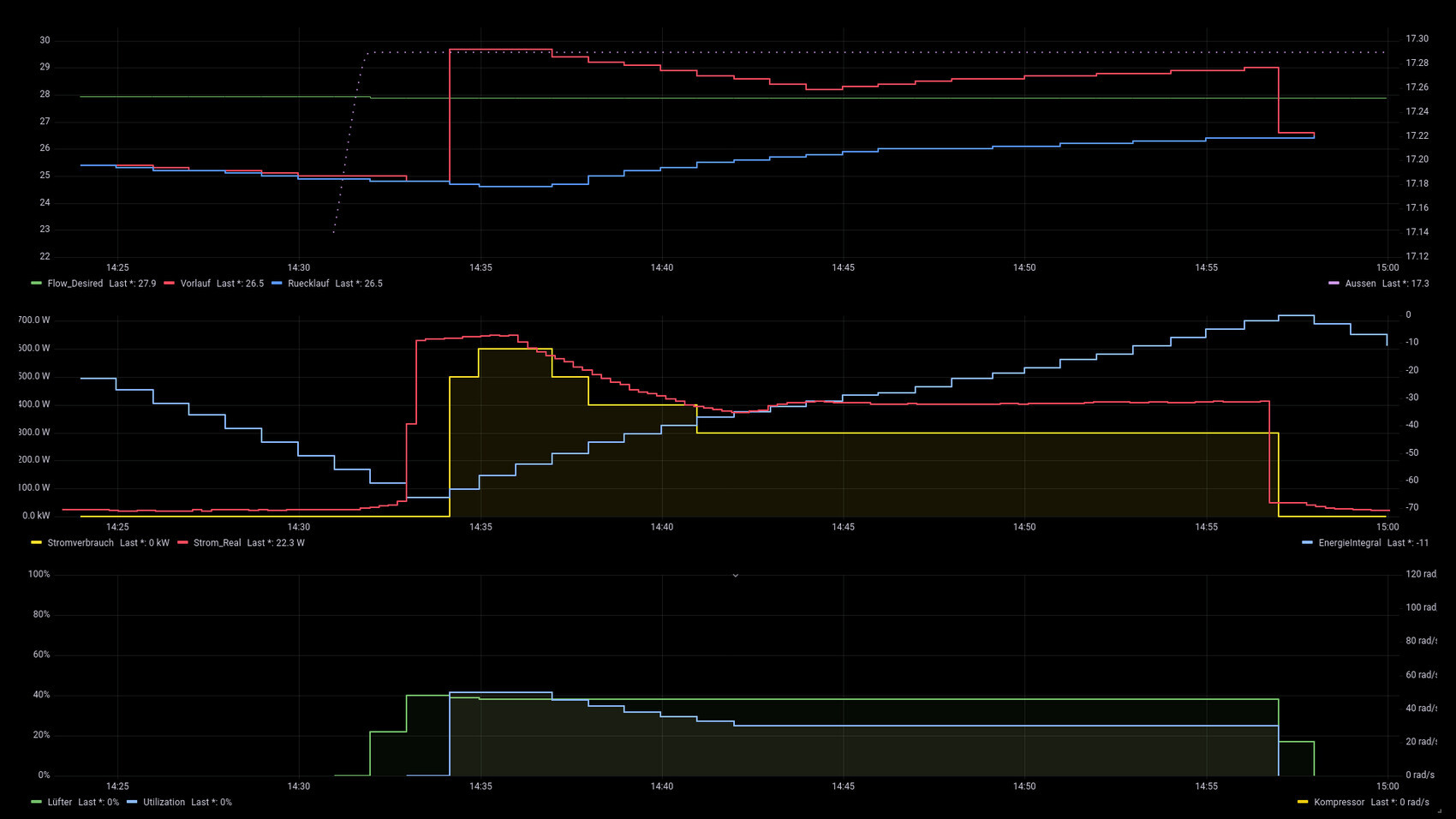The width and height of the screenshot is (1456, 819).
Task: Click the green Lüfter color swatch
Action: click(36, 803)
